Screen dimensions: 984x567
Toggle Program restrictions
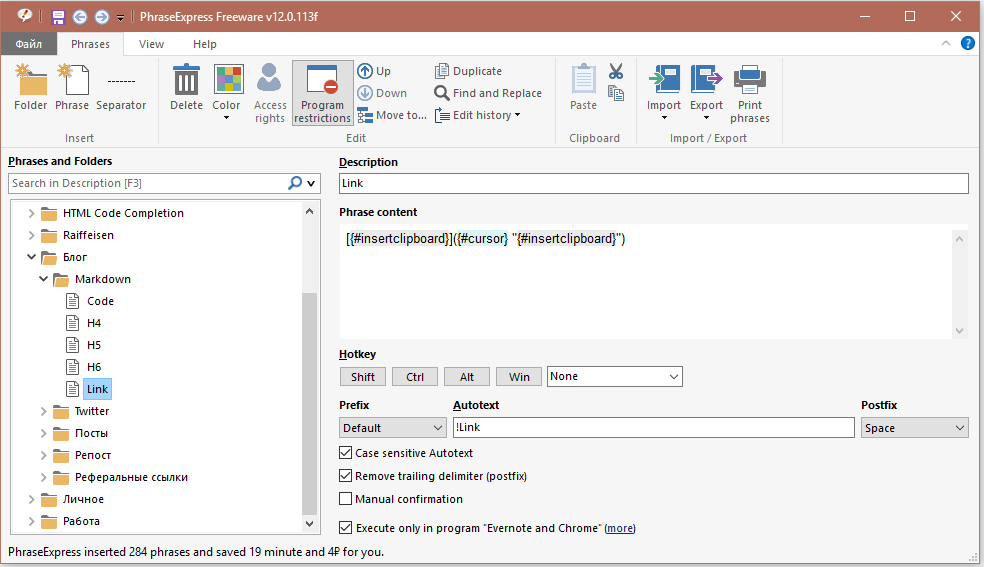click(x=323, y=93)
